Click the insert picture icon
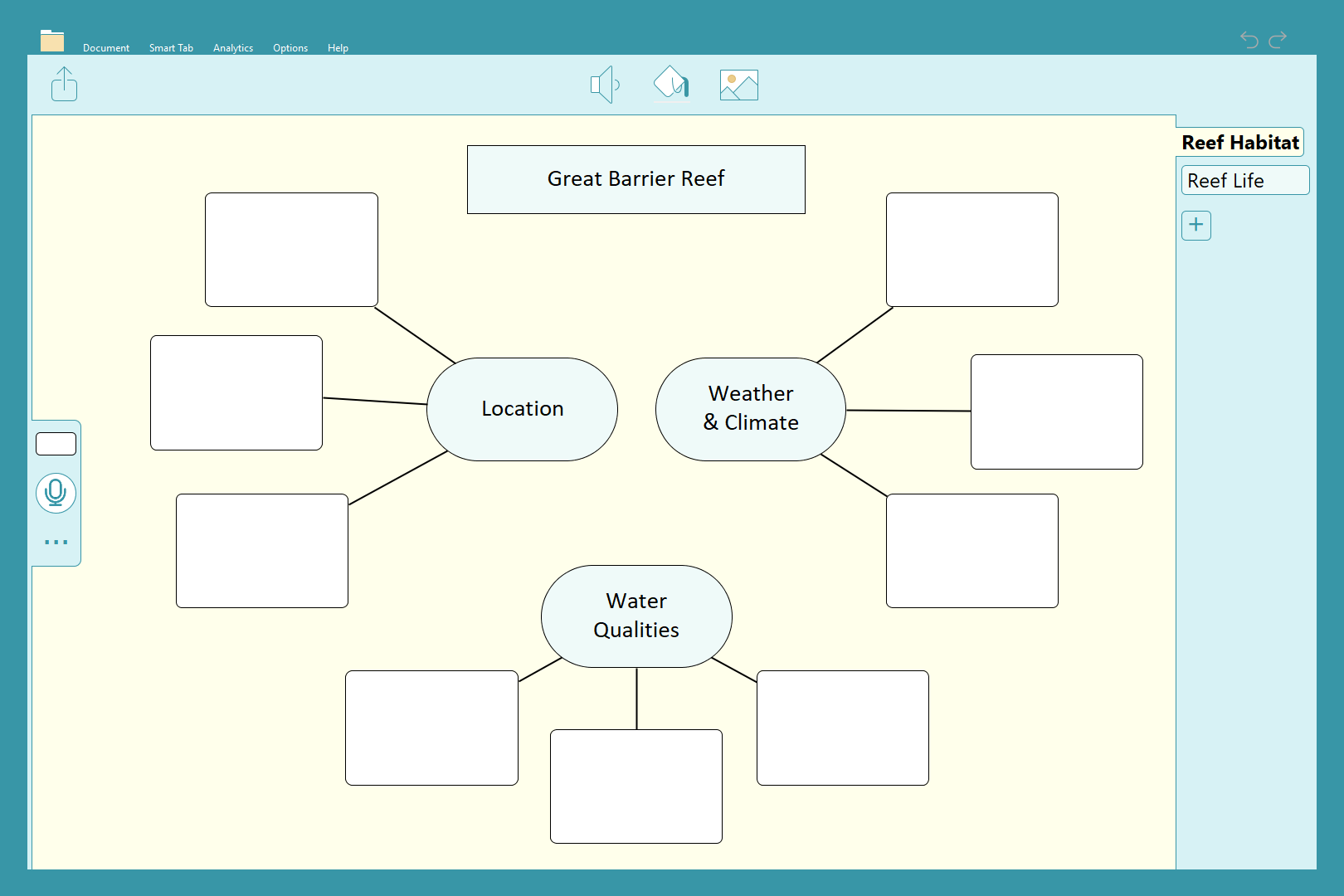 (738, 85)
